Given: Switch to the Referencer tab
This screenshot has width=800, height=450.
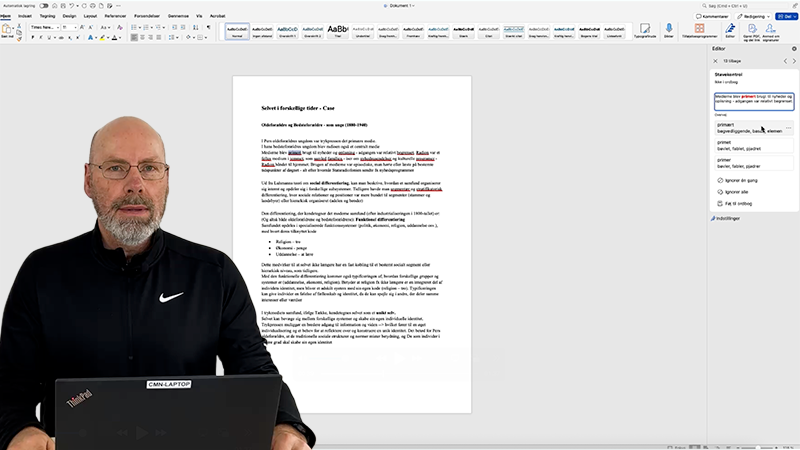Looking at the screenshot, I should tap(116, 16).
